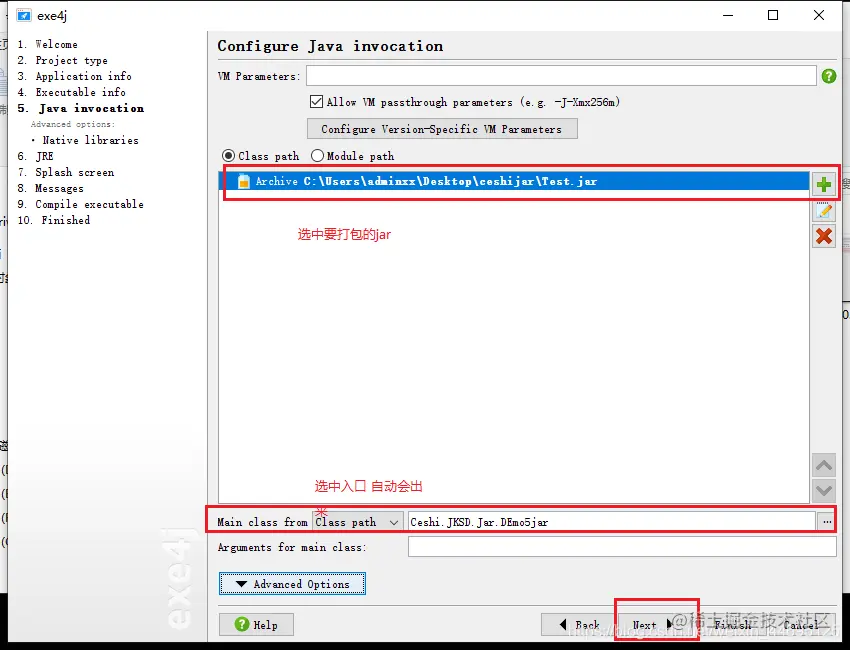Expand the Advanced Options button

[292, 584]
